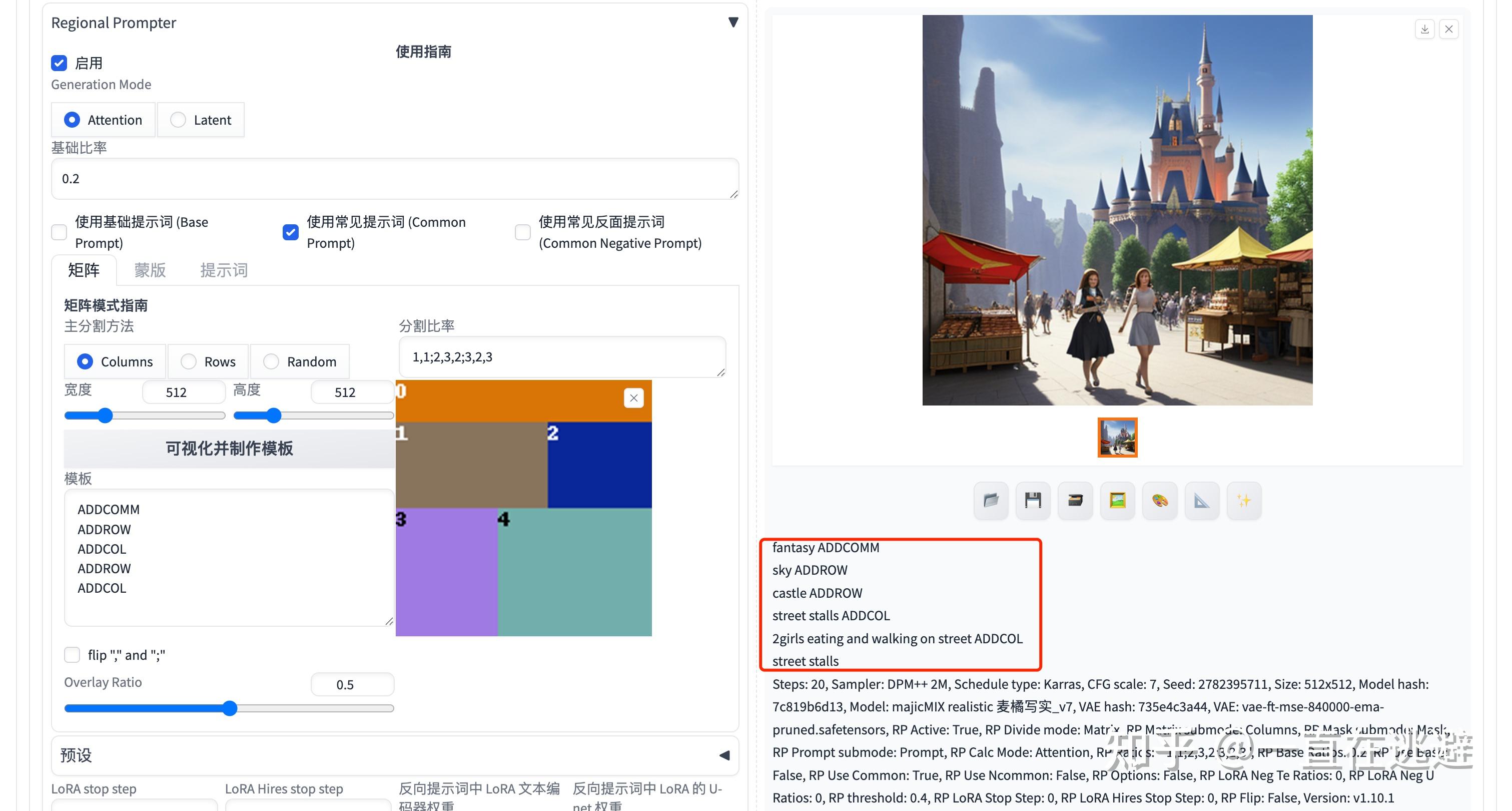Enable the 使用基础提示词 Base Prompt checkbox
This screenshot has width=1512, height=811.
tap(59, 233)
